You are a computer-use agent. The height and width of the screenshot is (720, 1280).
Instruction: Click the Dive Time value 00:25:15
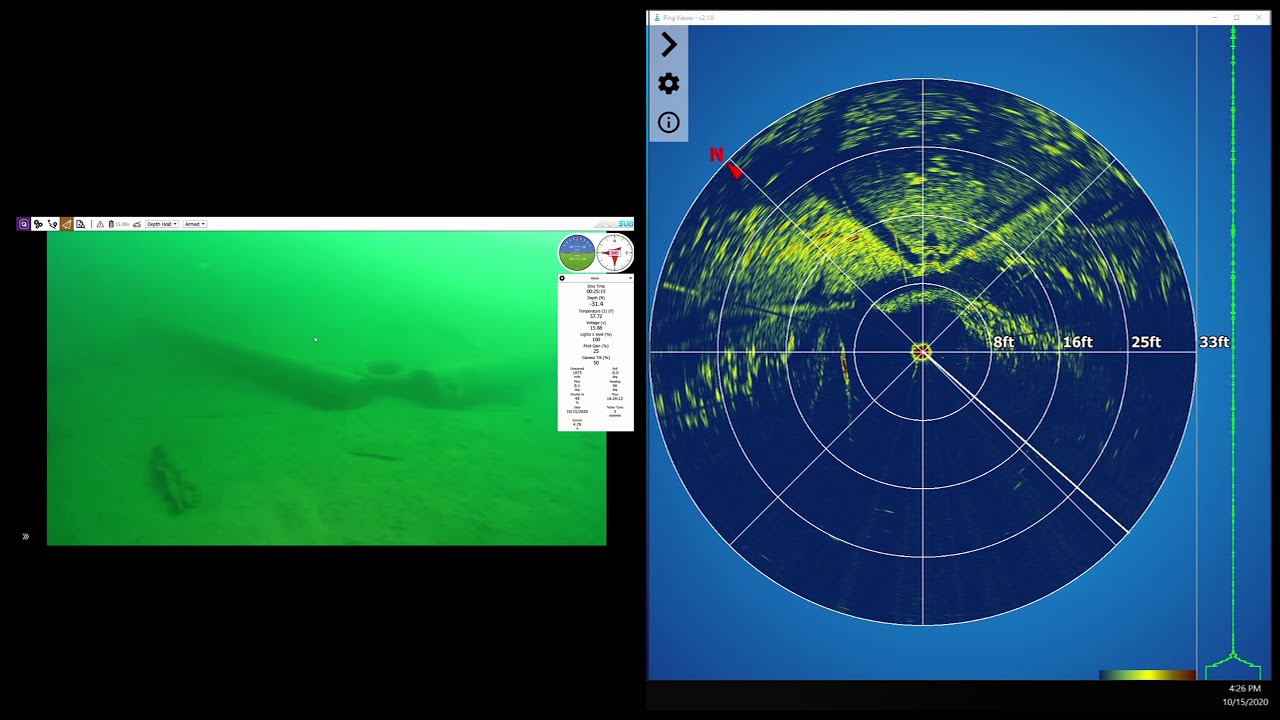coord(596,291)
